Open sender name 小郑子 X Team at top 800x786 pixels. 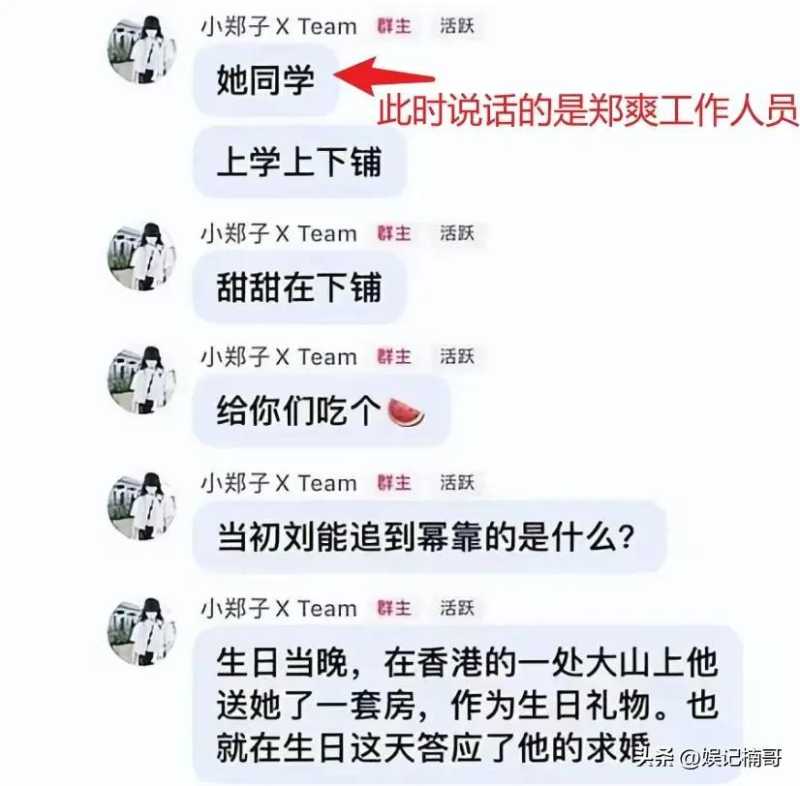point(279,27)
